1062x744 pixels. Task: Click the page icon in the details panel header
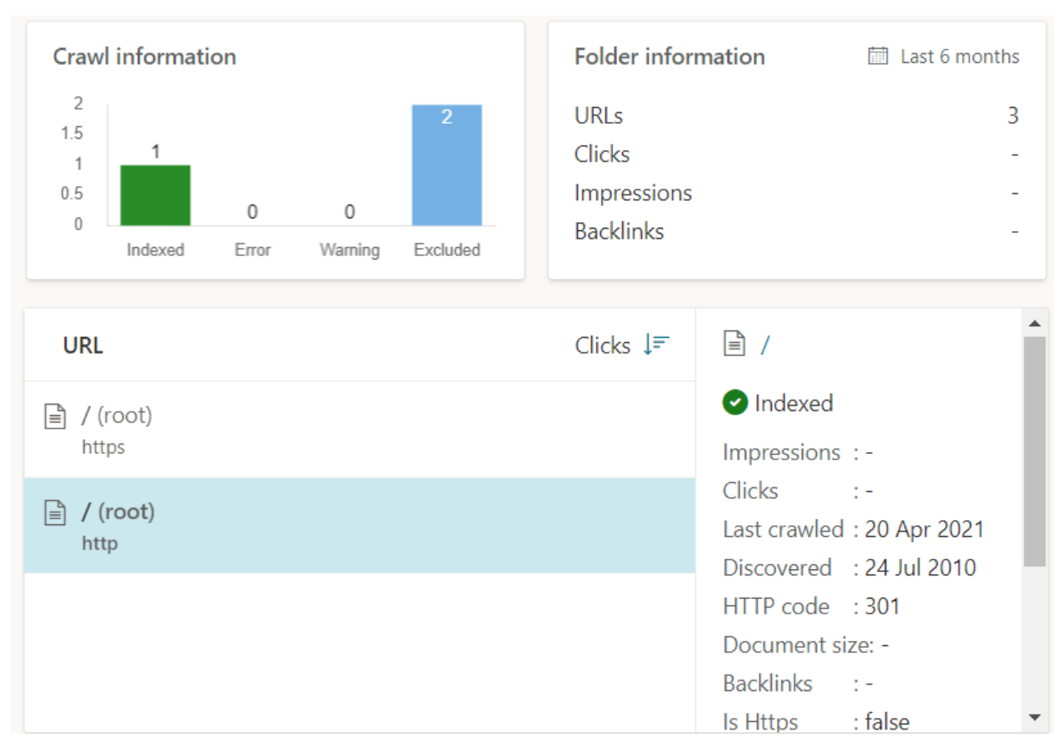click(x=735, y=345)
